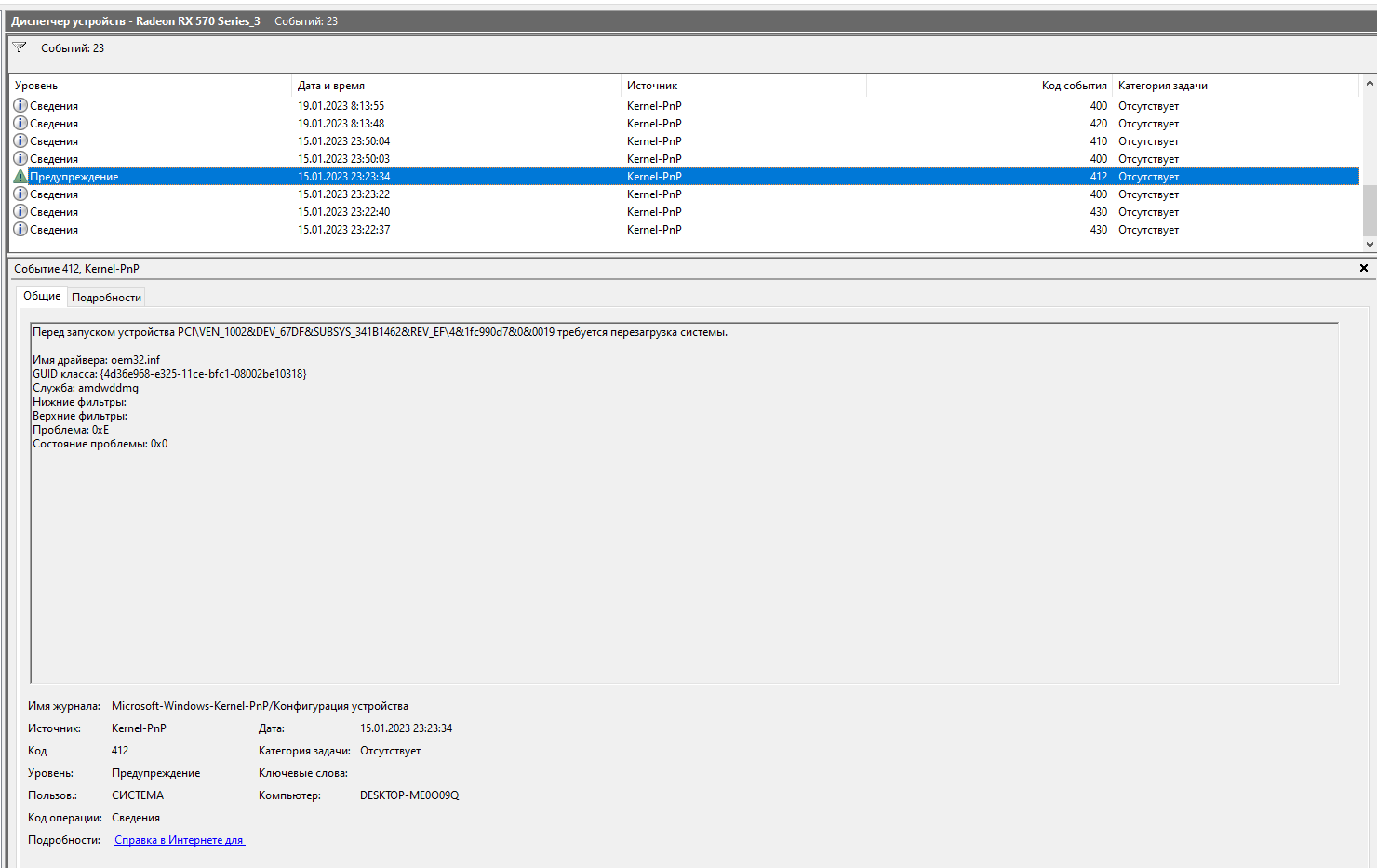Click the device path description sentence
Image resolution: width=1377 pixels, height=868 pixels.
[380, 332]
